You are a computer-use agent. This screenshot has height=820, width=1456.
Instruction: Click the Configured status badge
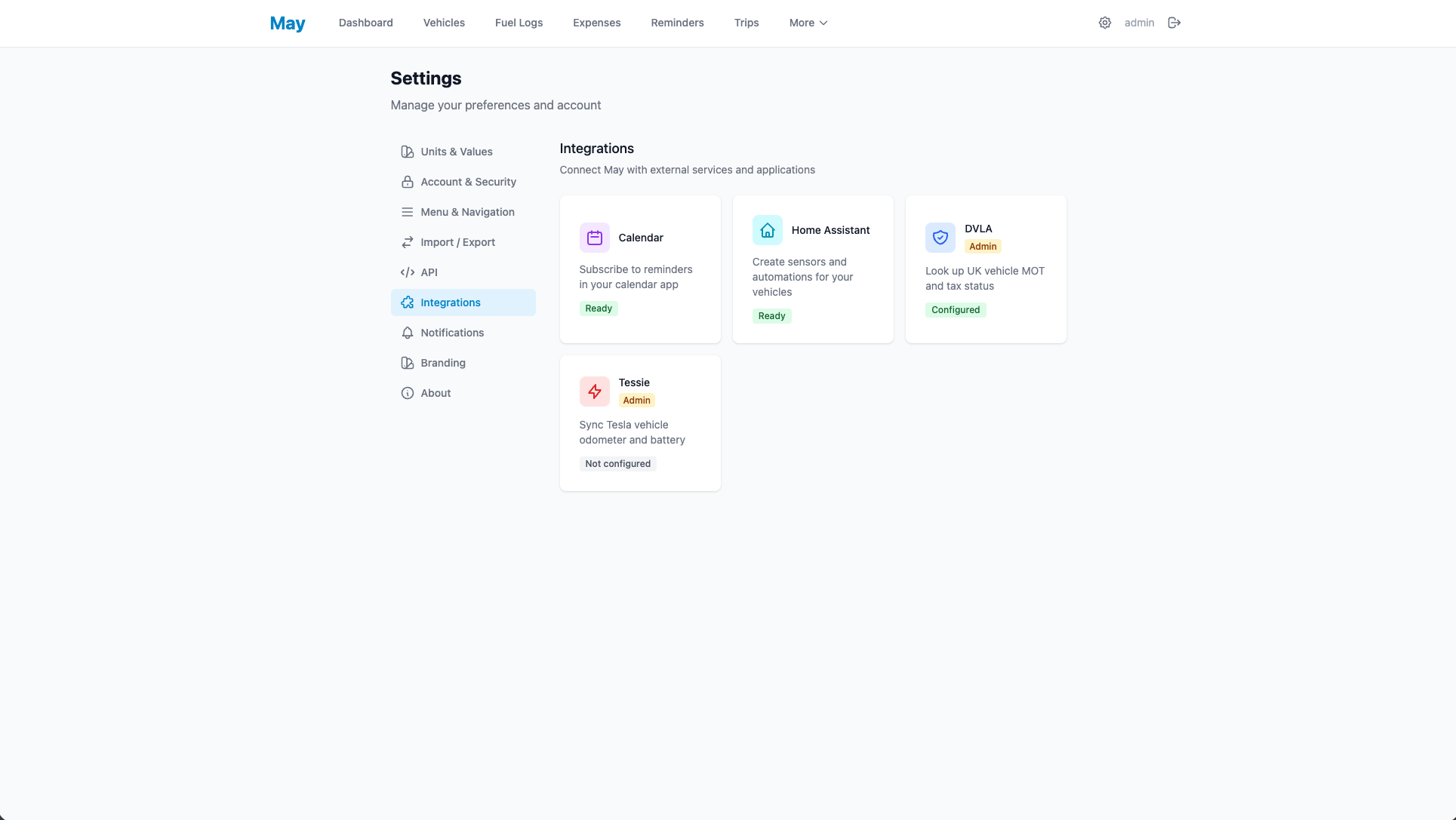tap(955, 310)
